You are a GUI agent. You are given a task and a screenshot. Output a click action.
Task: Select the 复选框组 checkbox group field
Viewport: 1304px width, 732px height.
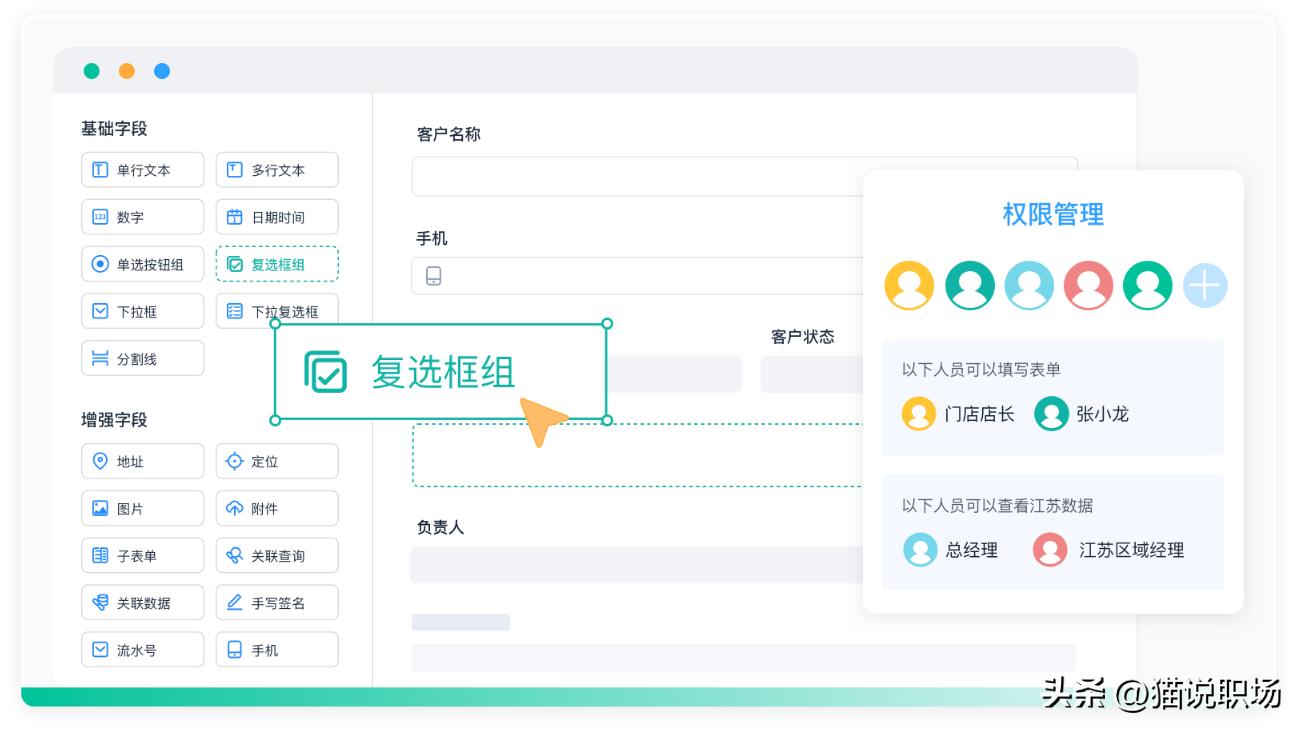pos(277,264)
